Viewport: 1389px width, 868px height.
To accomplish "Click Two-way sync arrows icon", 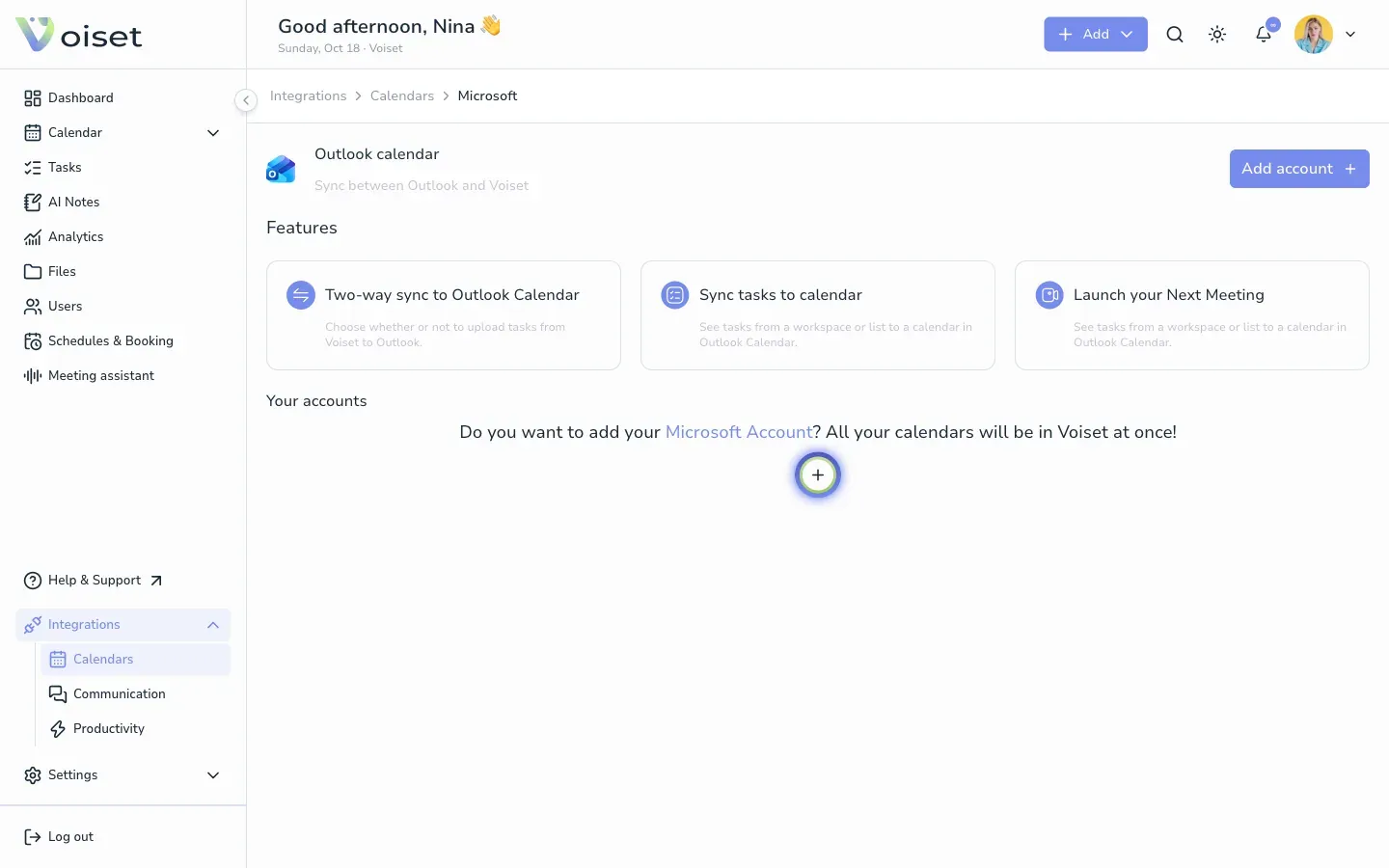I will 301,295.
